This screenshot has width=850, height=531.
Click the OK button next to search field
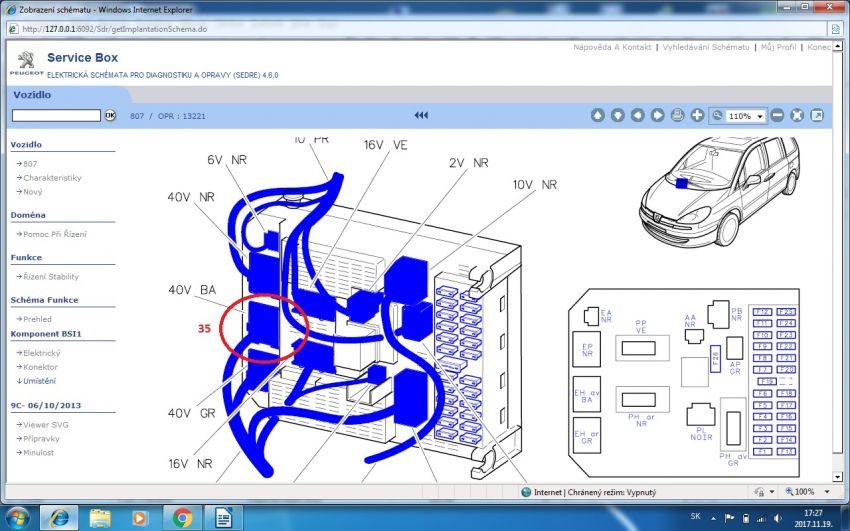point(110,115)
